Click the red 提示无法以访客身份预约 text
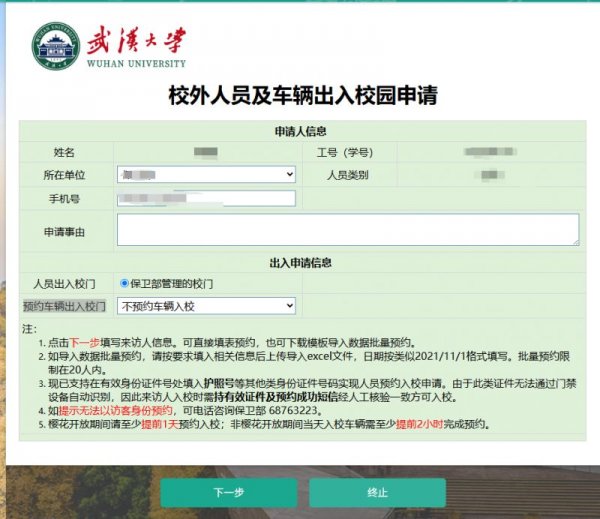 click(x=116, y=410)
